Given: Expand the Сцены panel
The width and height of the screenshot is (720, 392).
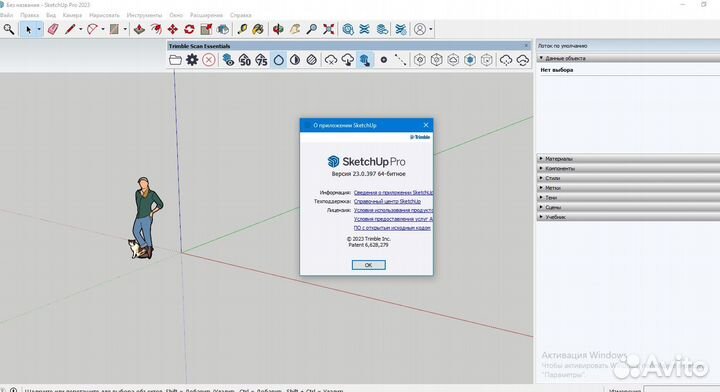Looking at the screenshot, I should coord(628,207).
